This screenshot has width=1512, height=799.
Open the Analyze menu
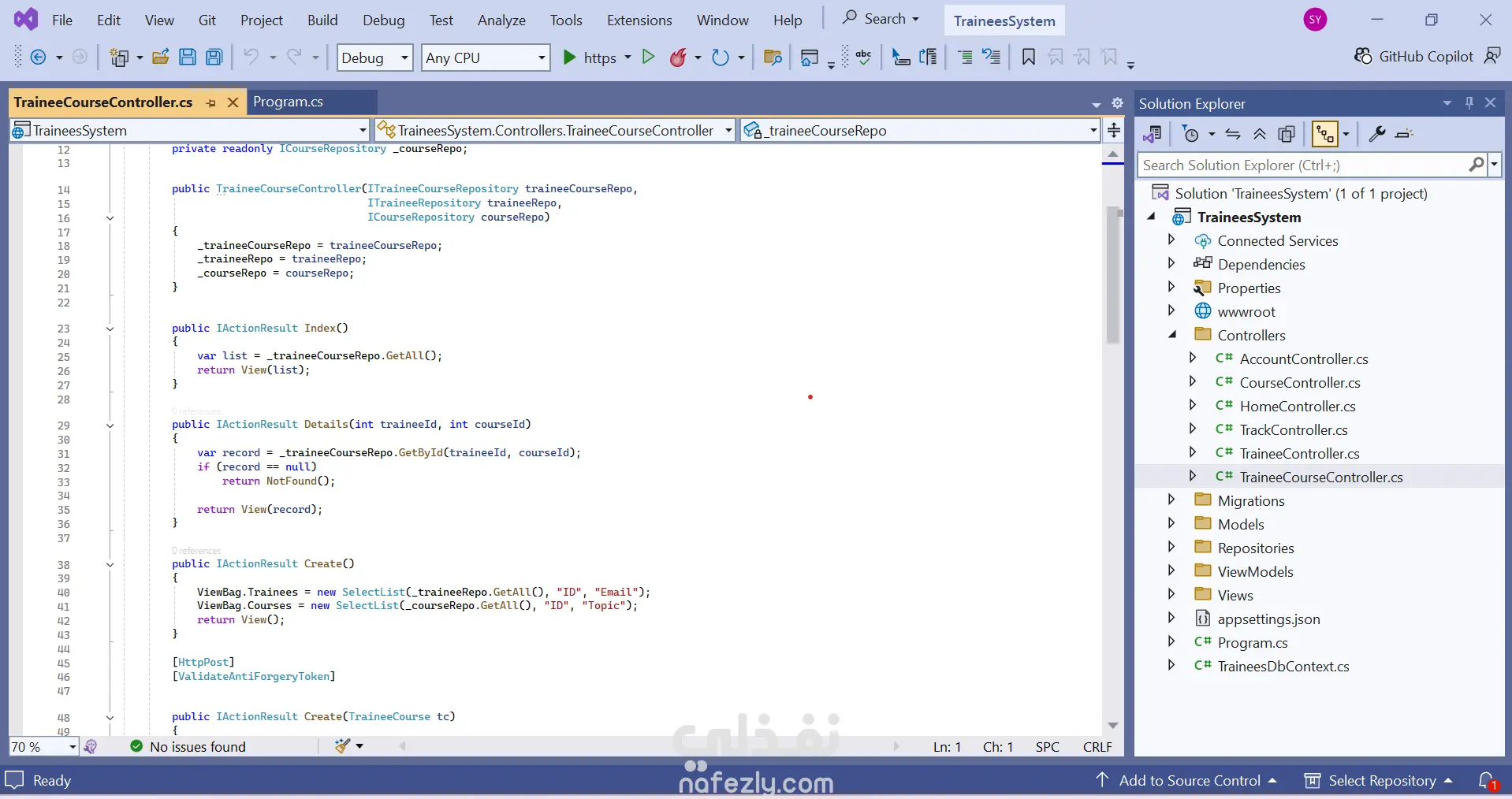point(501,20)
